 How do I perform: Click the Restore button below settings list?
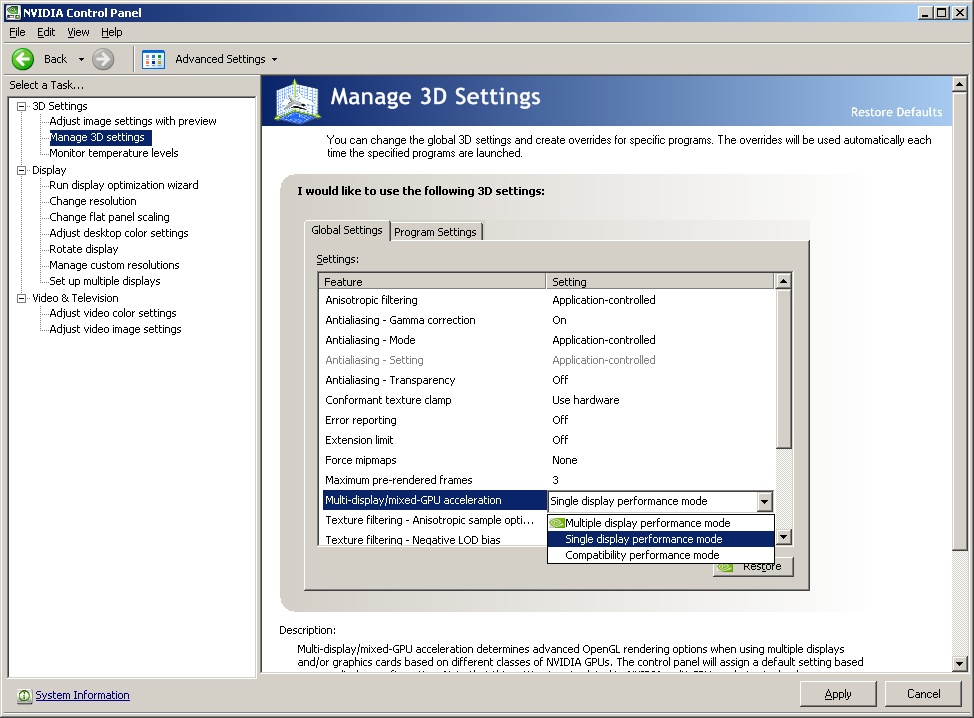click(753, 567)
